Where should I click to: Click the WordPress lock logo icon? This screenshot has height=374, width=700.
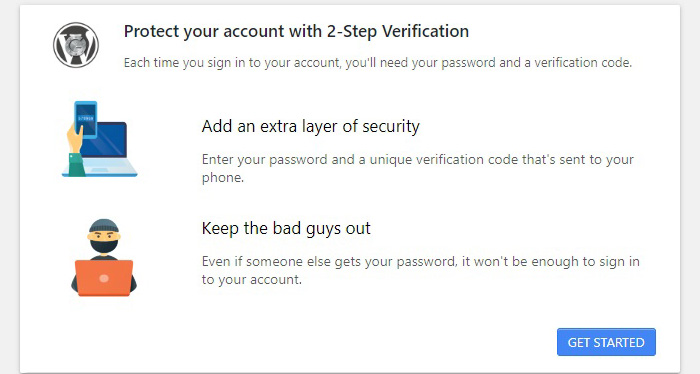click(x=76, y=45)
